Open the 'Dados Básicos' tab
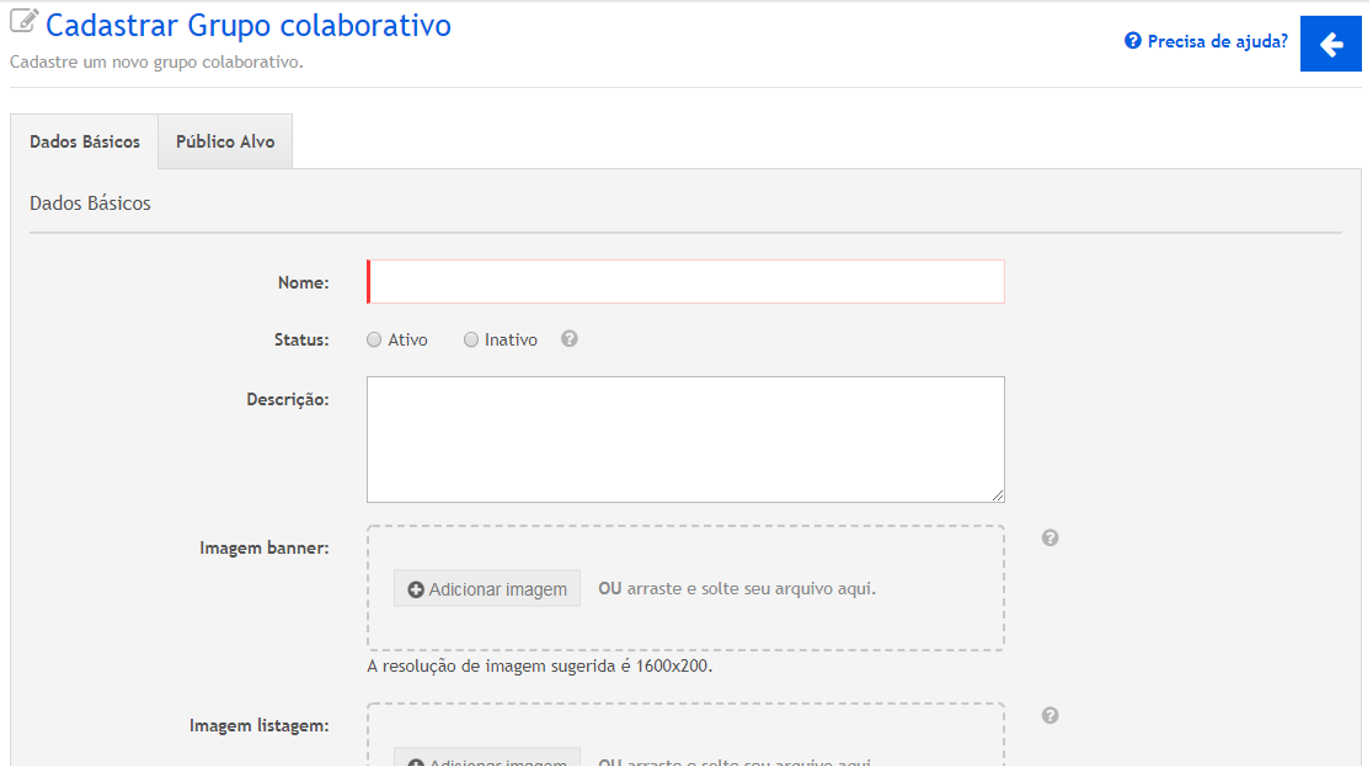This screenshot has height=766, width=1369. click(x=85, y=142)
